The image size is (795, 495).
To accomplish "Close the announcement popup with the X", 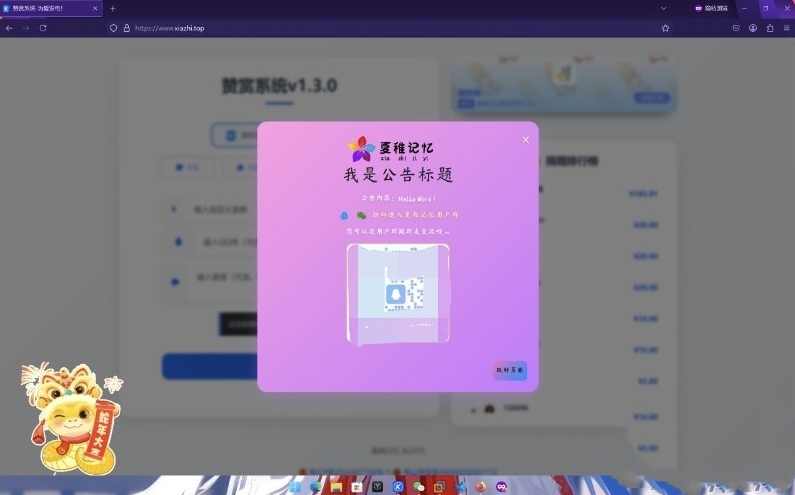I will click(525, 140).
